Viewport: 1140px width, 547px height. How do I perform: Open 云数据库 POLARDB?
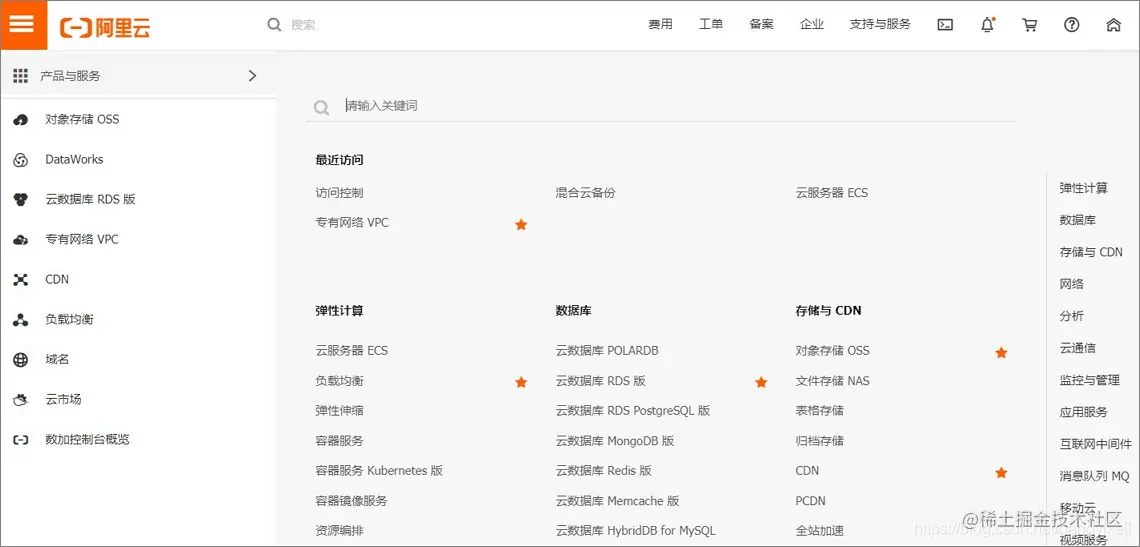(607, 351)
